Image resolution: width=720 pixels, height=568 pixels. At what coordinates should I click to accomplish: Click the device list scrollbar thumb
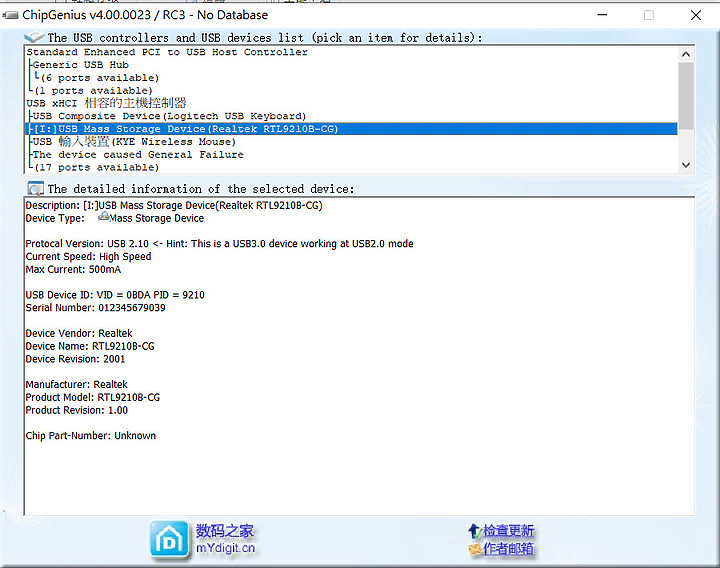pyautogui.click(x=686, y=96)
